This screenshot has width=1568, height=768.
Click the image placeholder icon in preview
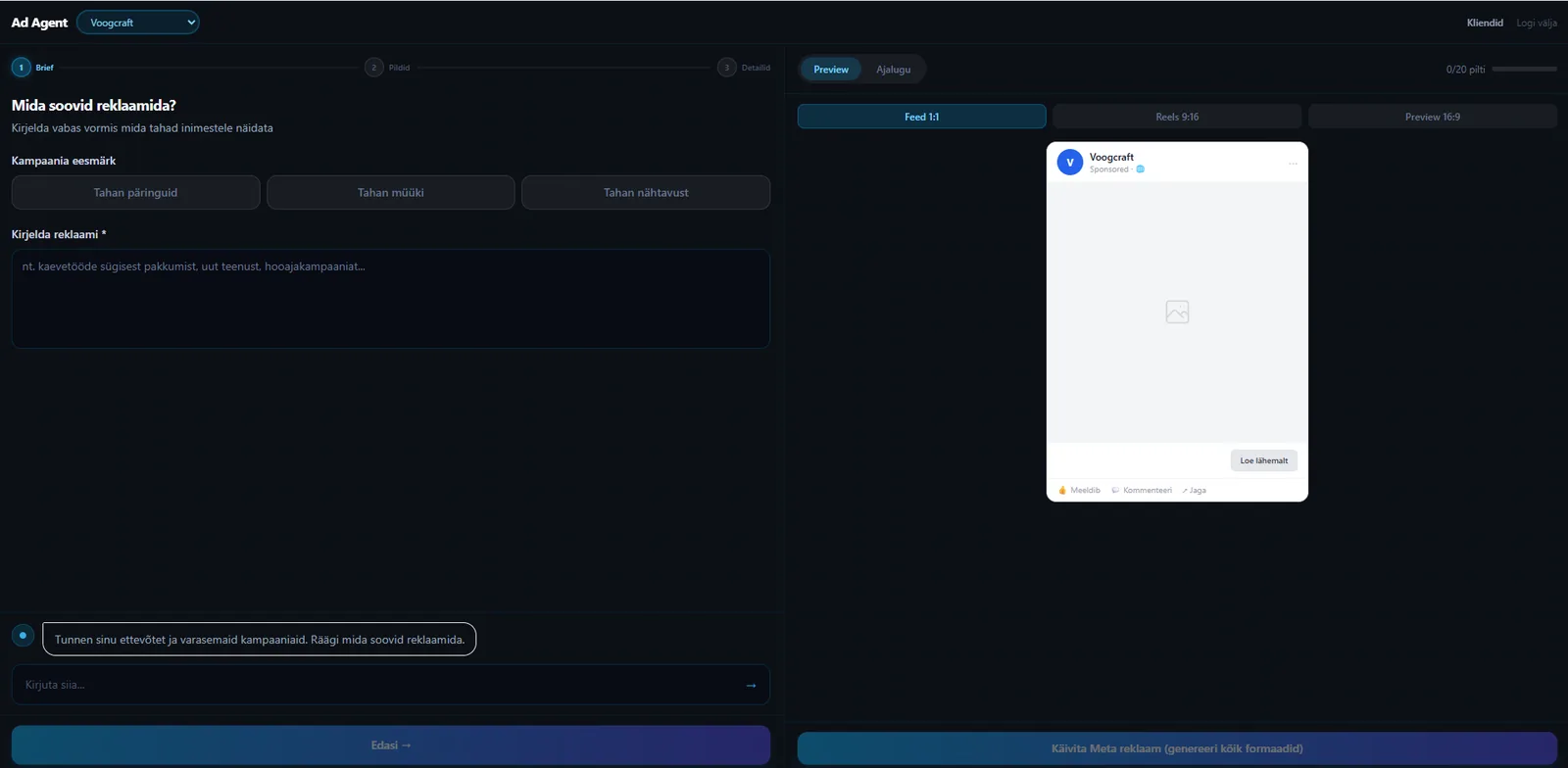(x=1177, y=312)
